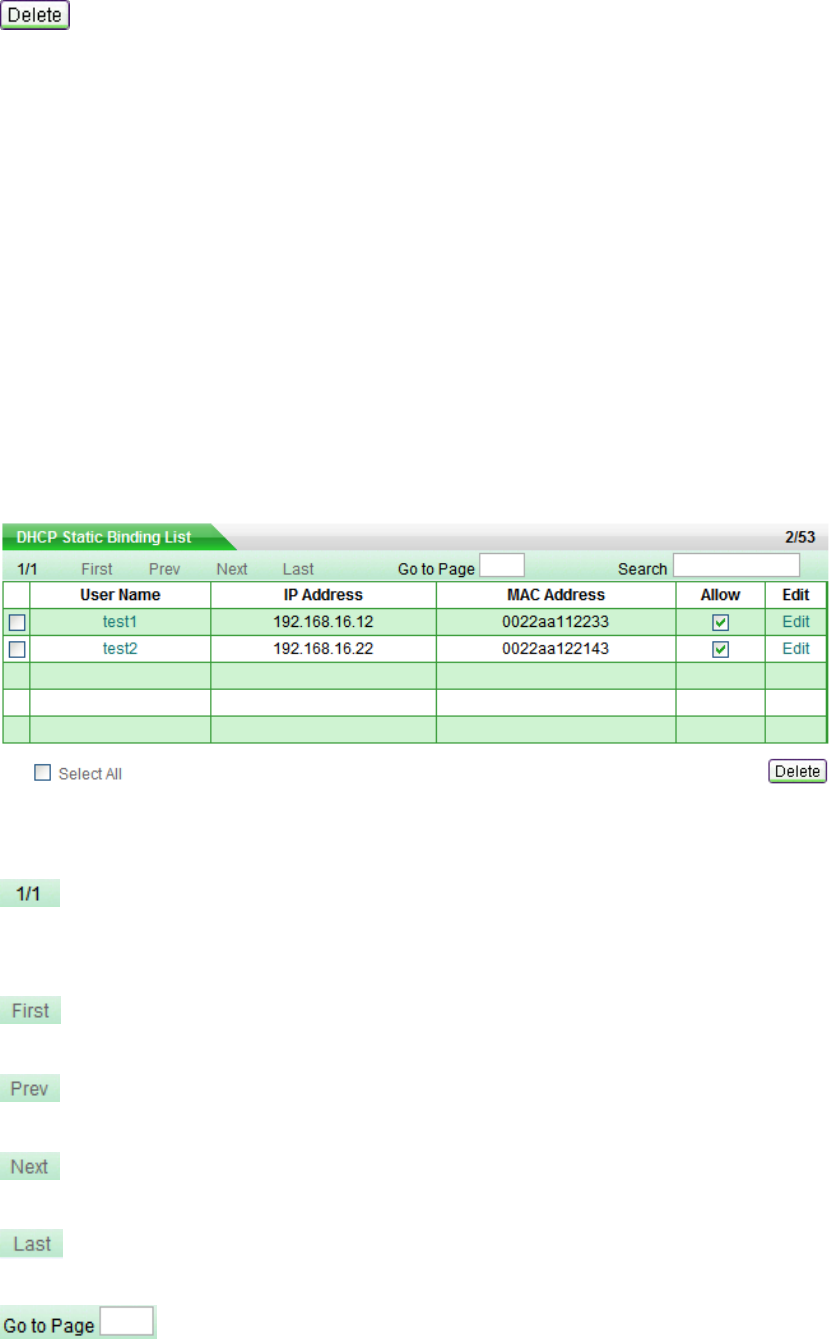The image size is (831, 1339).
Task: Click Last in the table pagination bar
Action: (298, 569)
